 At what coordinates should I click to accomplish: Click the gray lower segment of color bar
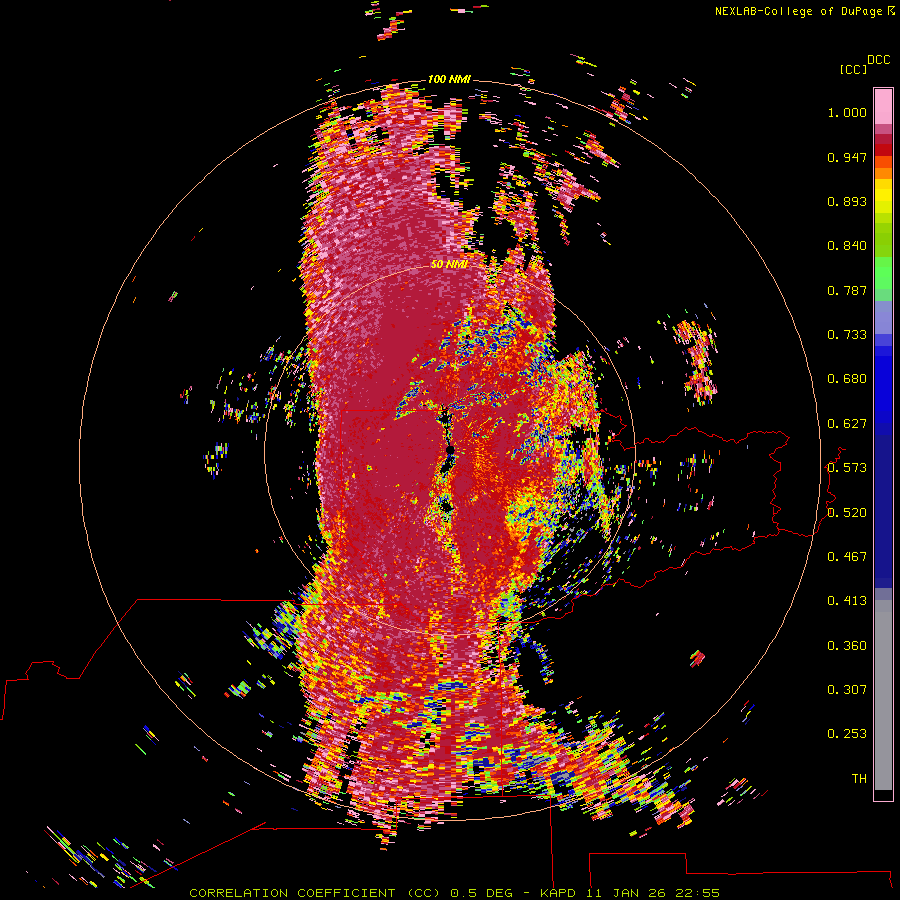pos(883,695)
